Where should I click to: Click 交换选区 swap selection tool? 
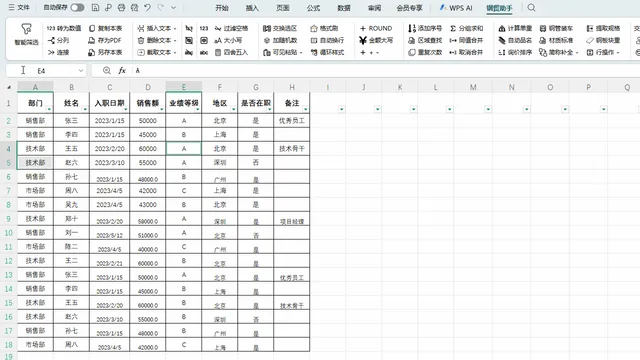(x=280, y=28)
